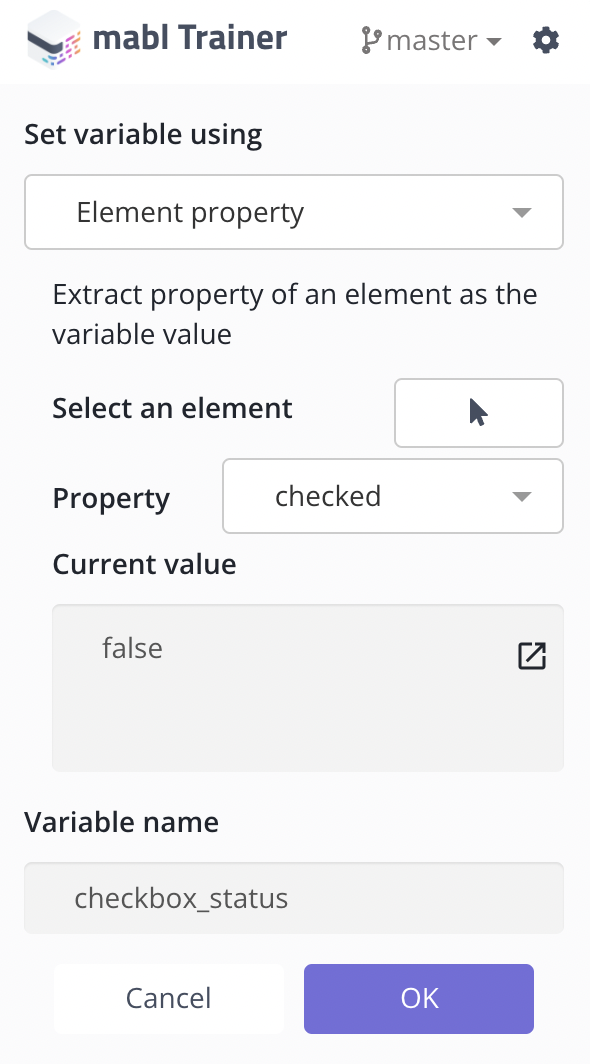Open the checked property dropdown
This screenshot has width=590, height=1064.
click(x=393, y=496)
